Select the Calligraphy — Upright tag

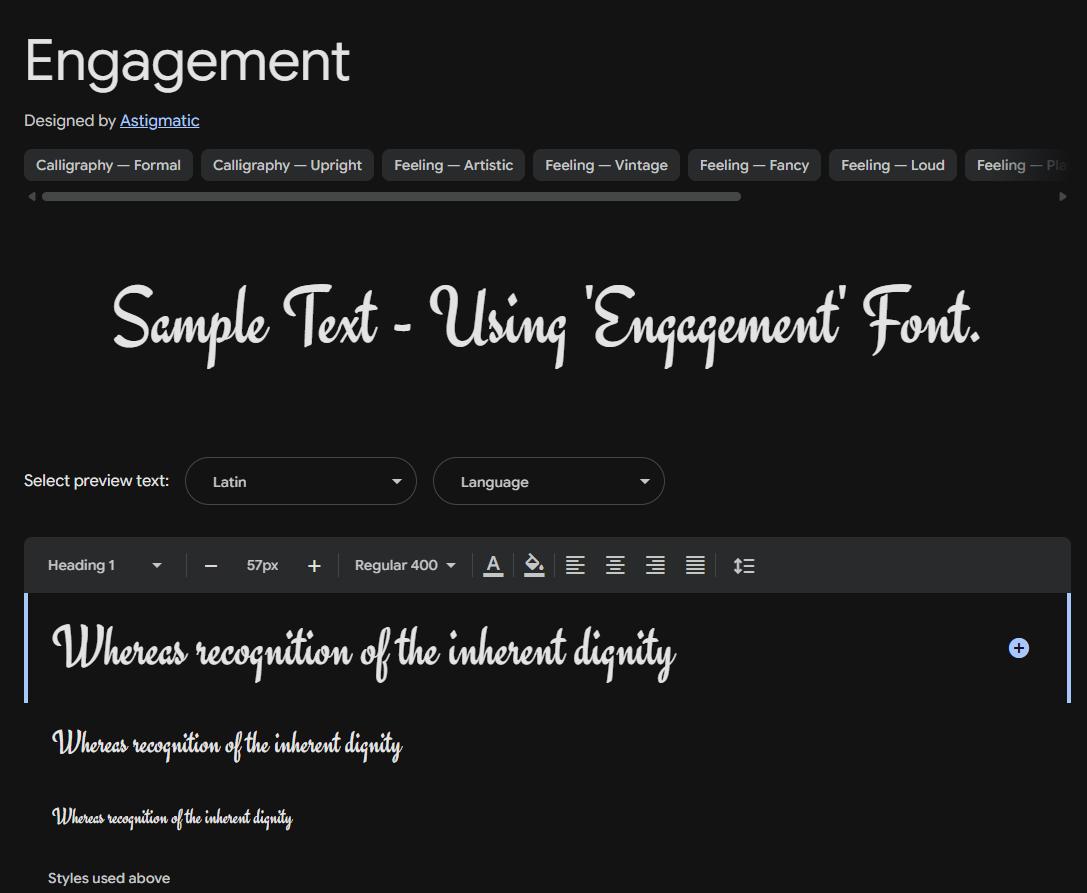[287, 165]
